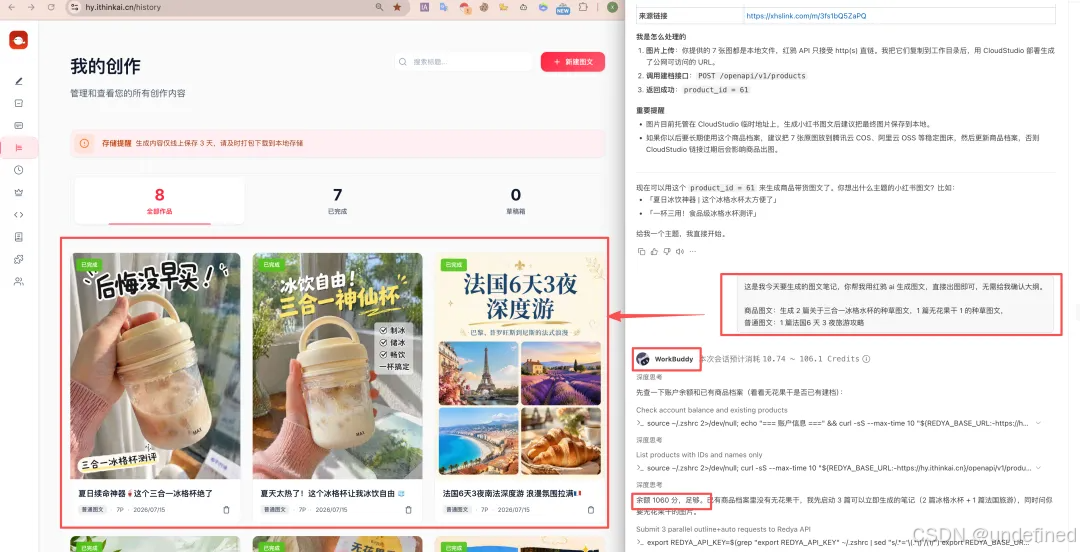Screen dimensions: 1080x552
Task: Open the message card icon in the sidebar
Action: (x=19, y=125)
